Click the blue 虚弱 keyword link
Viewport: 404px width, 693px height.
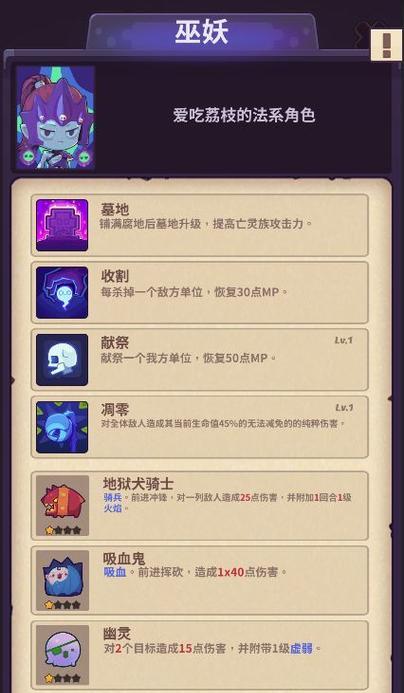[301, 648]
